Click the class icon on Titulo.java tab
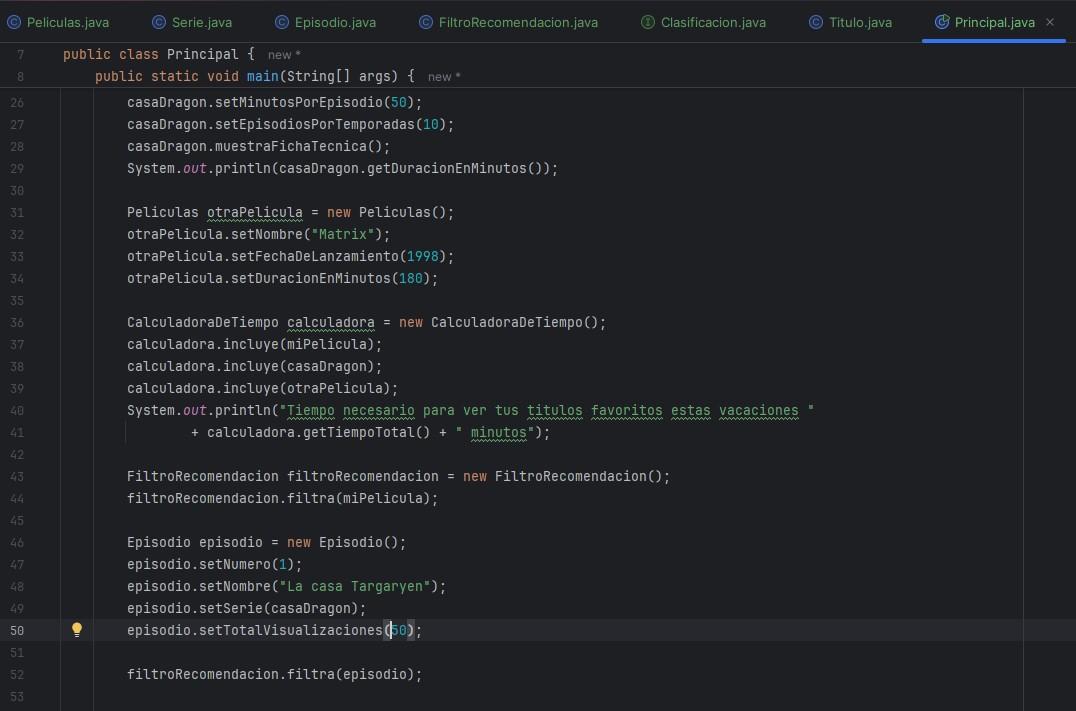The image size is (1076, 711). coord(815,22)
